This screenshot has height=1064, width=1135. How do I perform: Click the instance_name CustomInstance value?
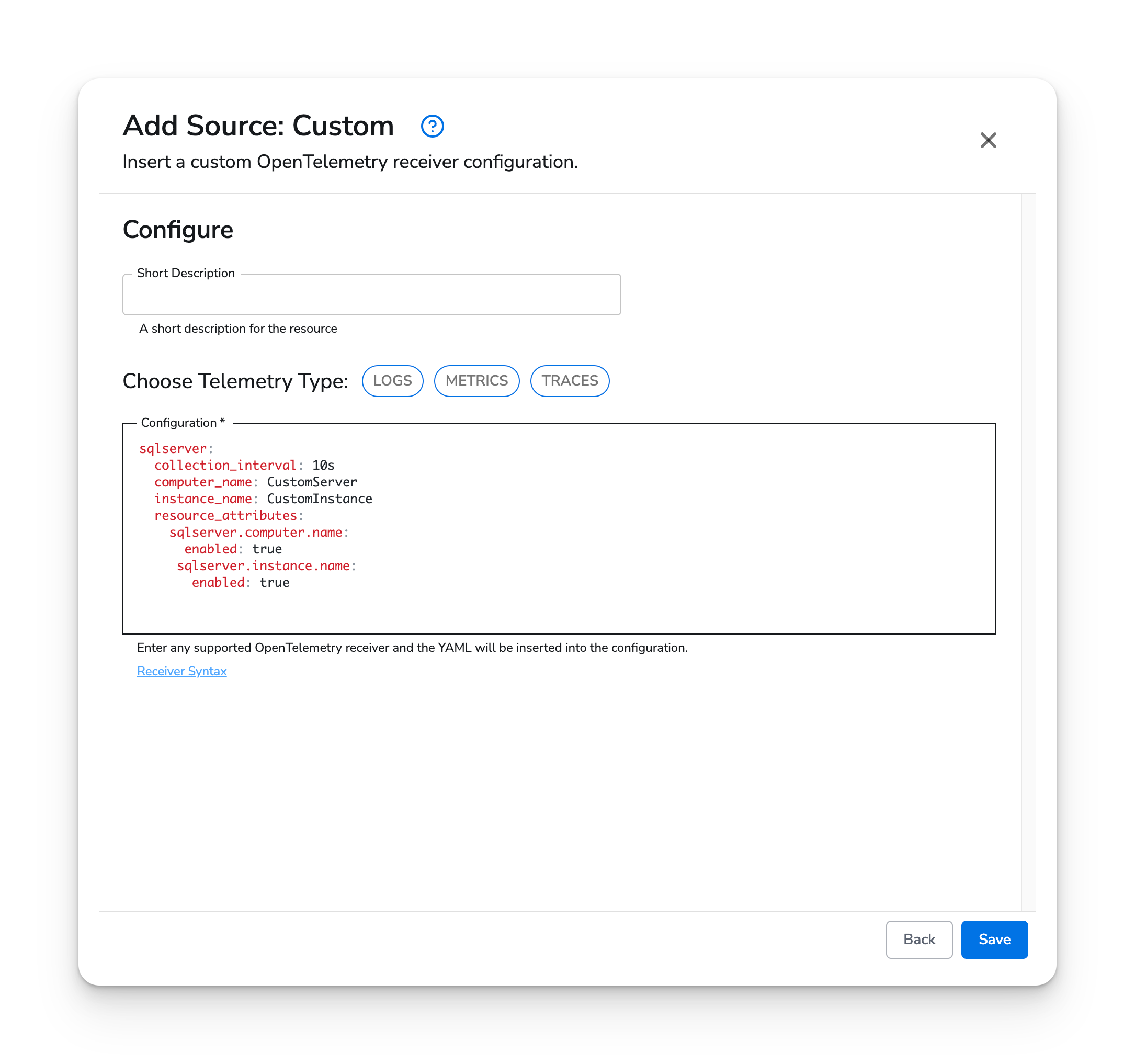click(320, 499)
